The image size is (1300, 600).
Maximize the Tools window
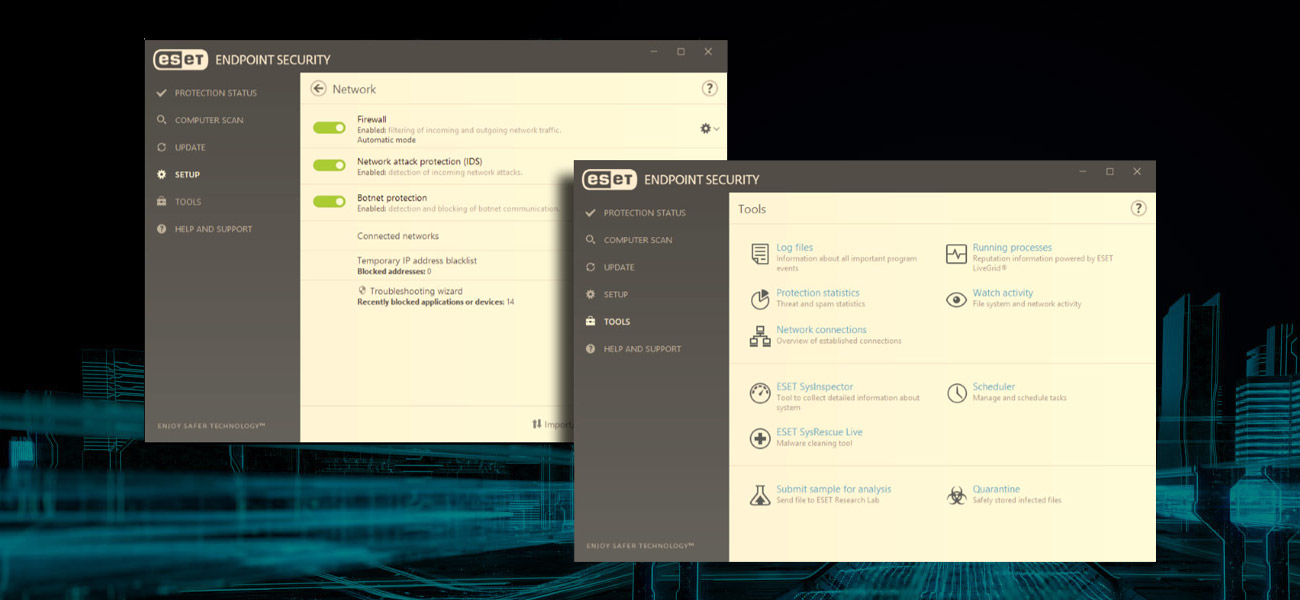[x=1110, y=172]
